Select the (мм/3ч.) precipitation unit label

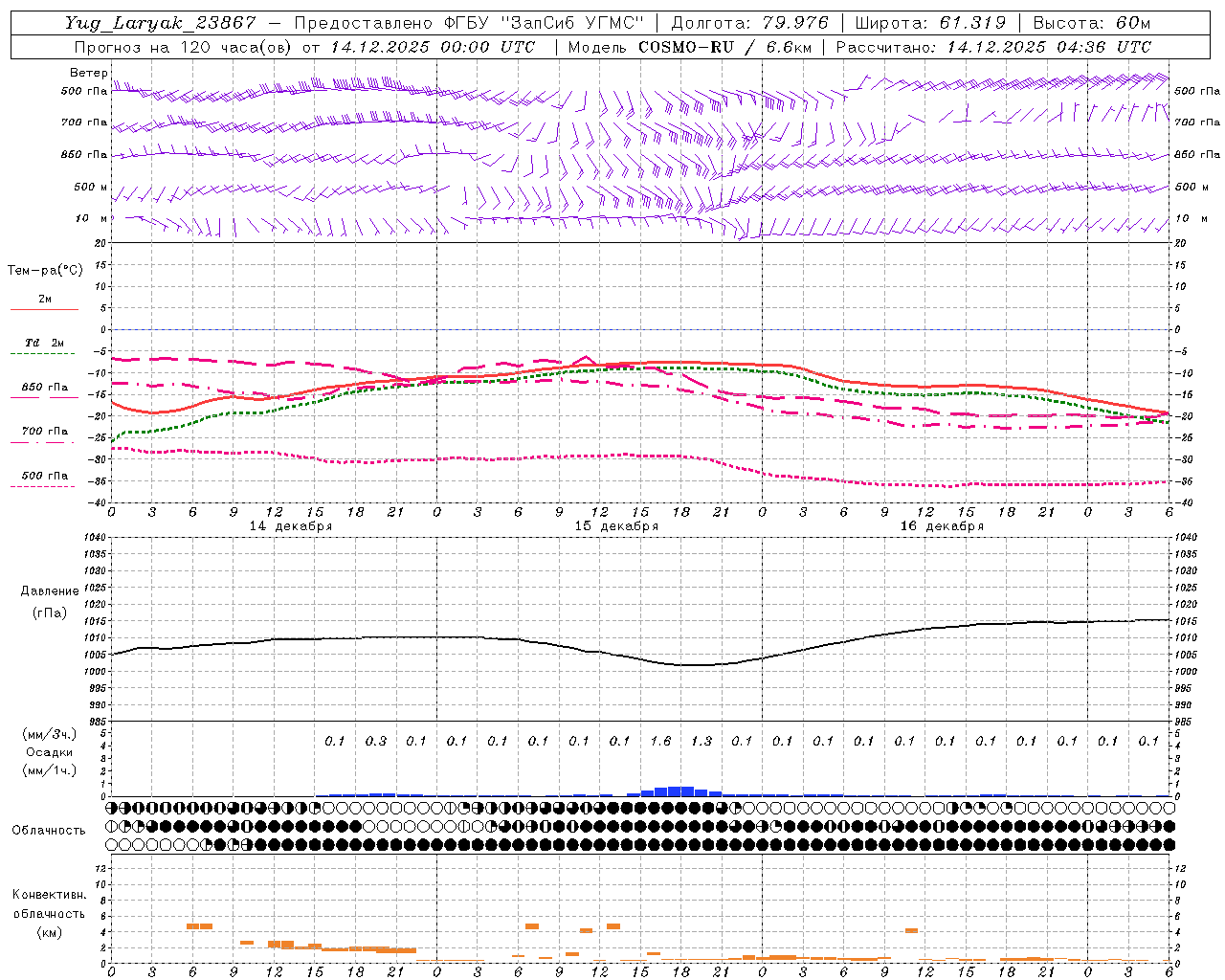pos(50,734)
